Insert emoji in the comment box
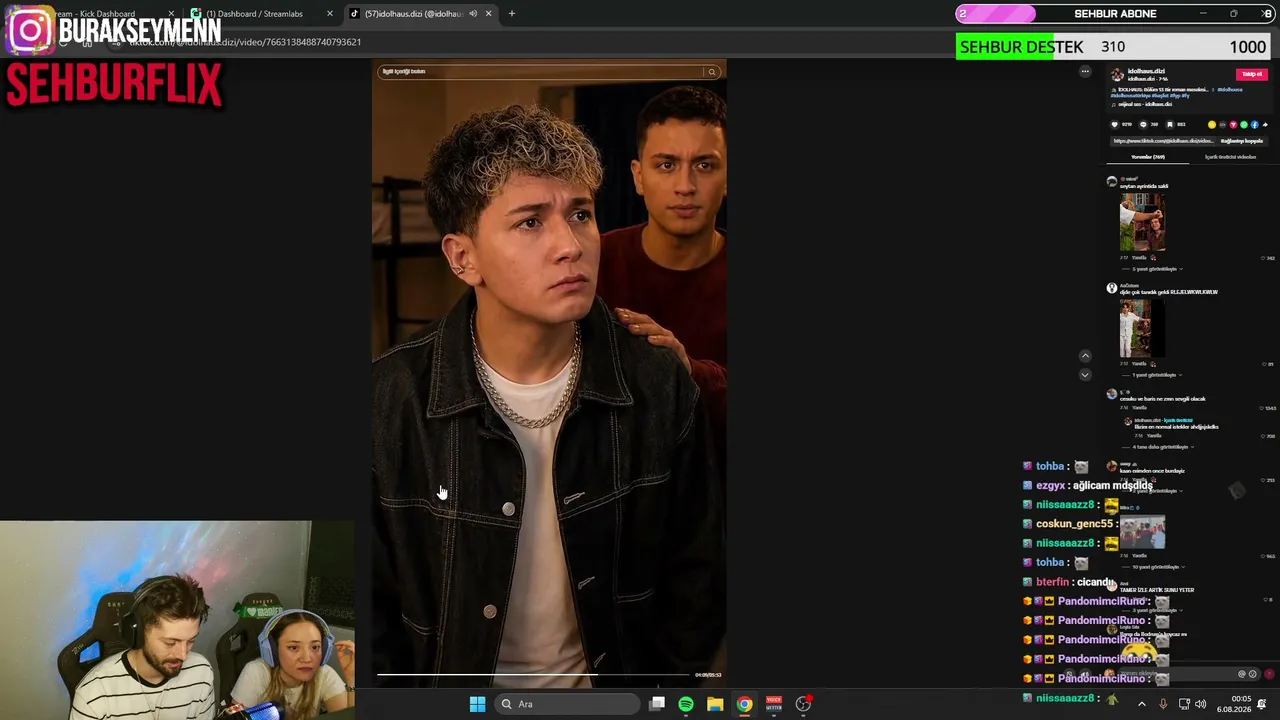The image size is (1280, 720). tap(1252, 674)
